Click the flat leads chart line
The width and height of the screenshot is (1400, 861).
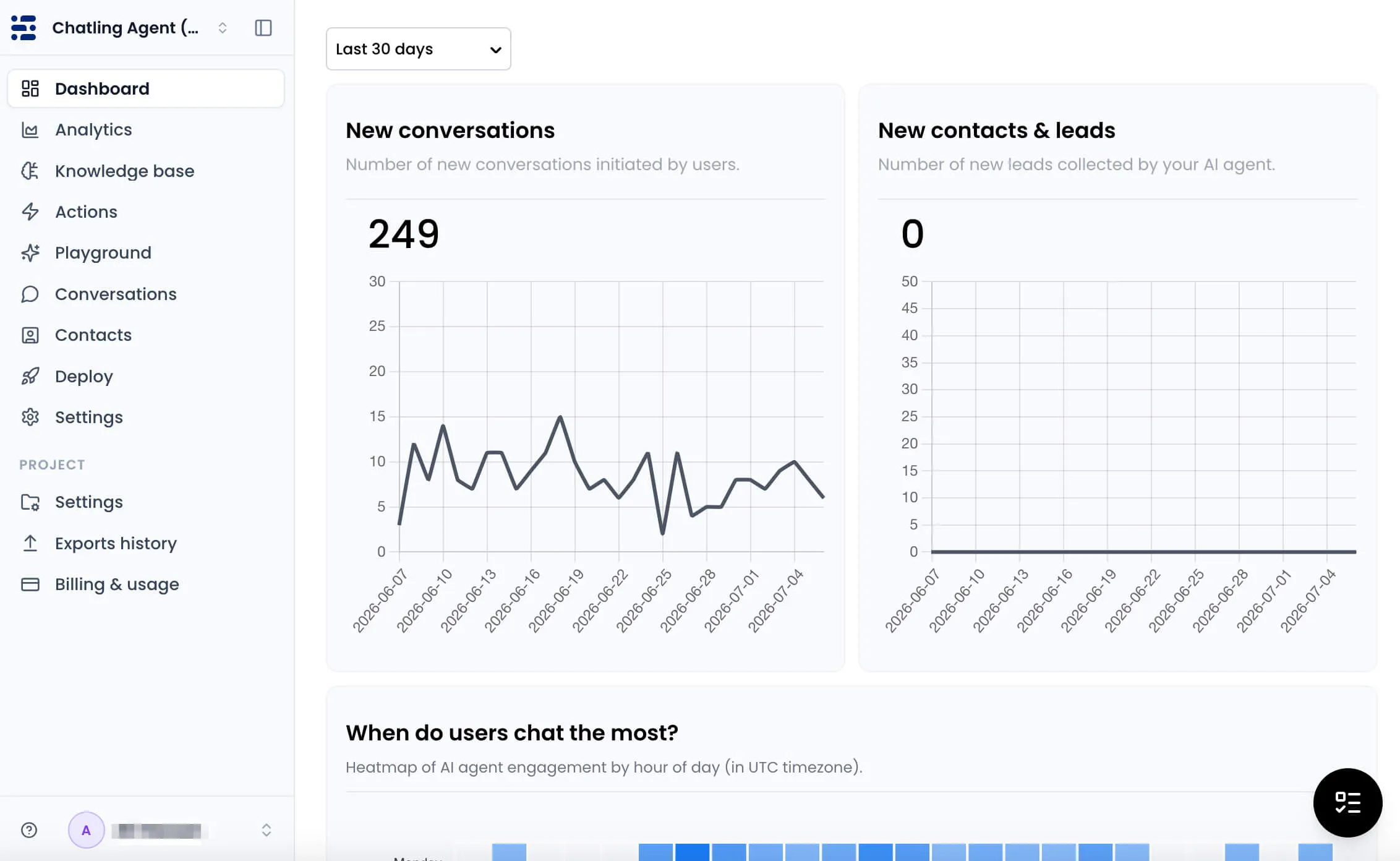tap(1143, 551)
